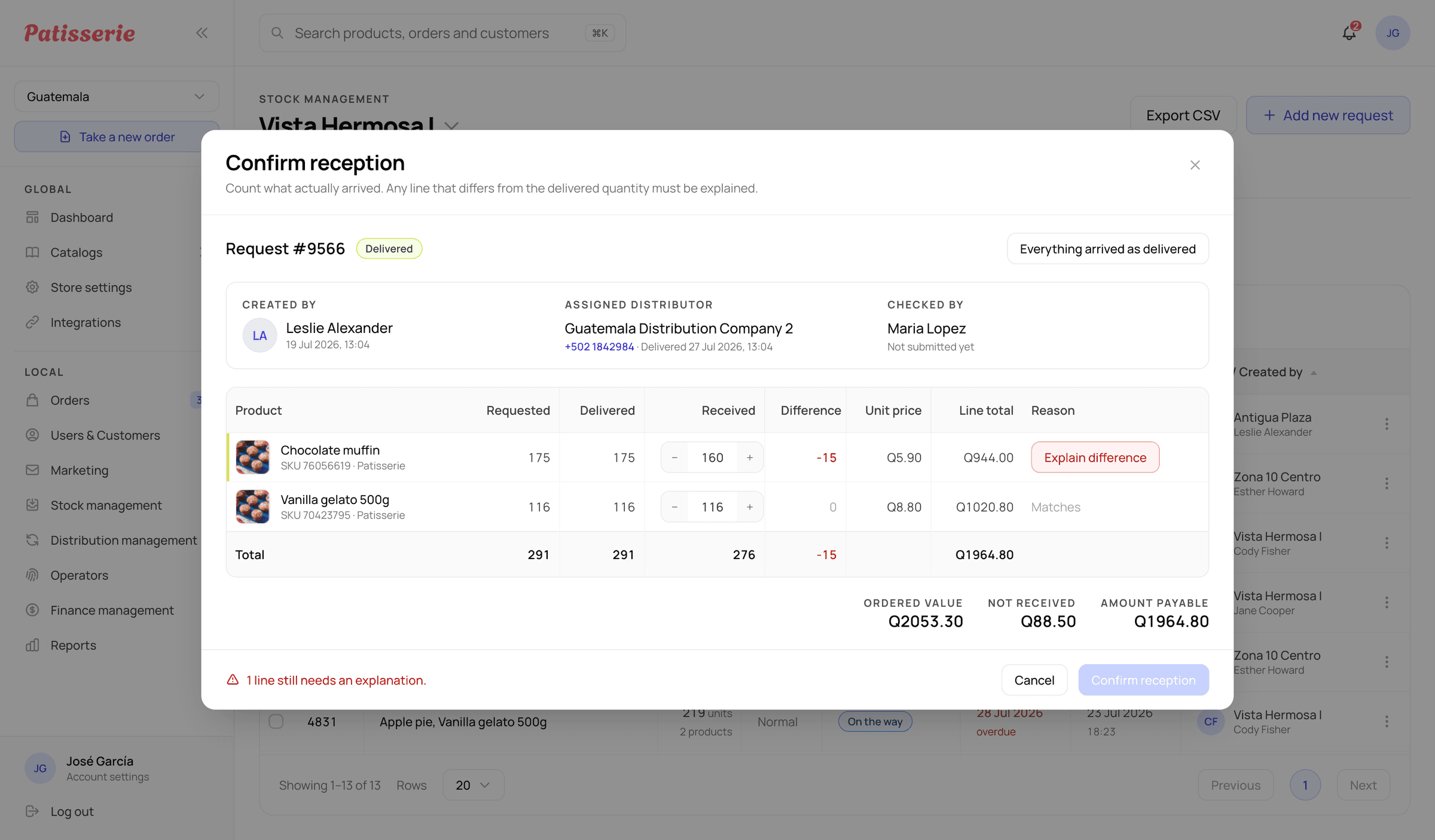
Task: Collapse the sidebar with double chevron icon
Action: [x=202, y=33]
